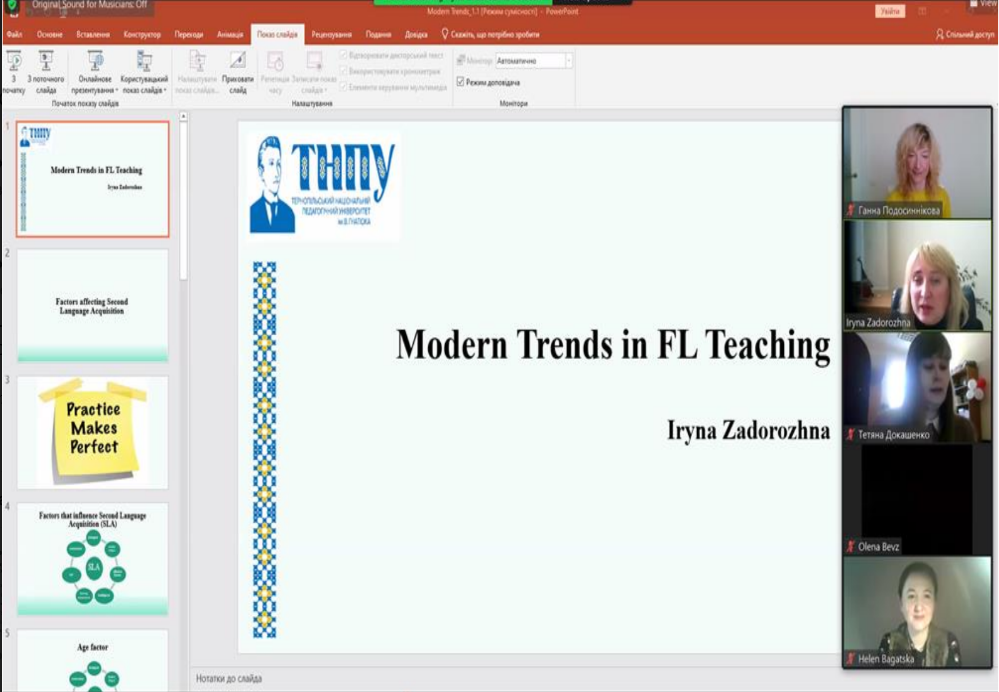Open the Вставлення ribbon tab

[93, 34]
